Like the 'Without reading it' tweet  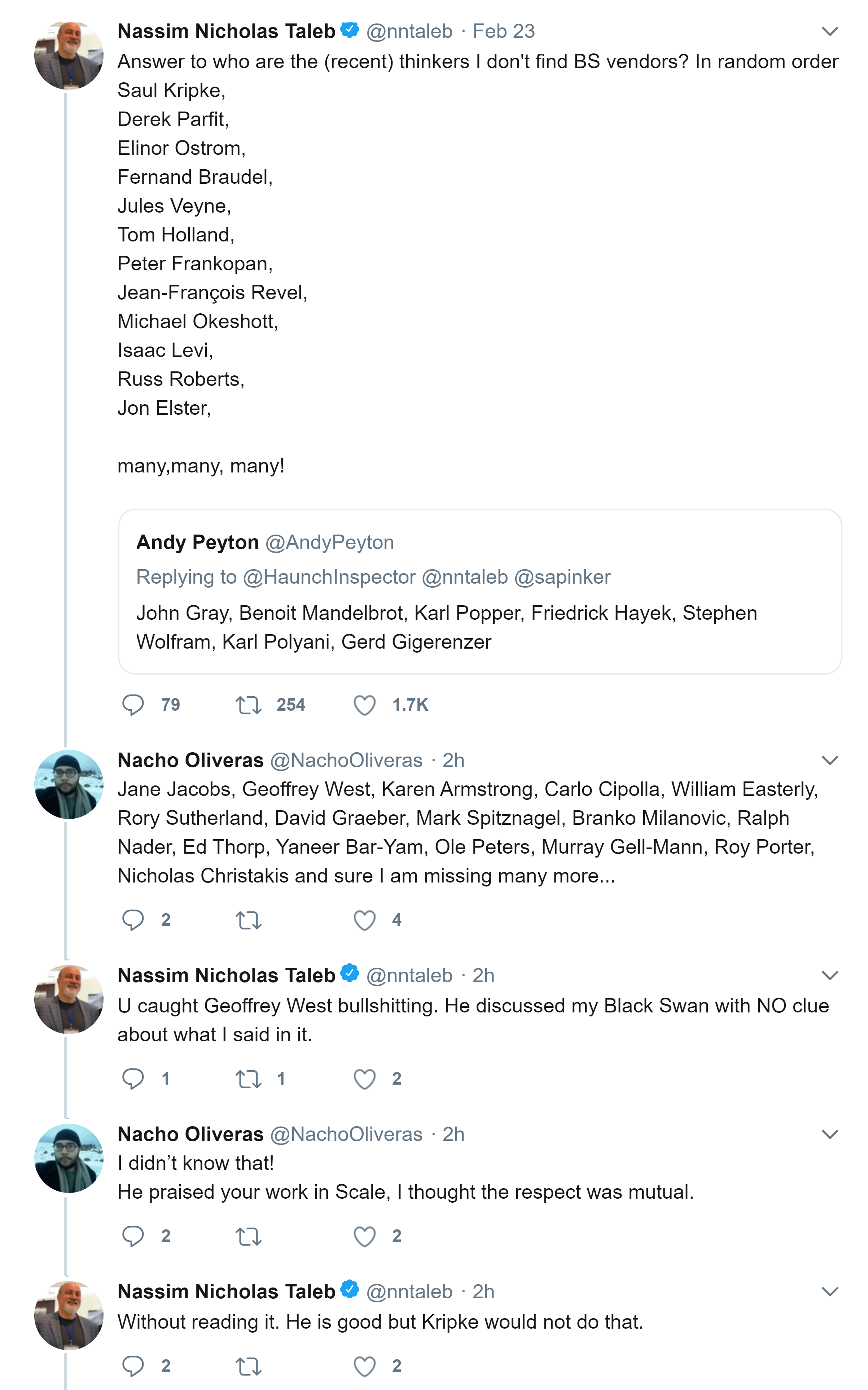[x=364, y=1365]
